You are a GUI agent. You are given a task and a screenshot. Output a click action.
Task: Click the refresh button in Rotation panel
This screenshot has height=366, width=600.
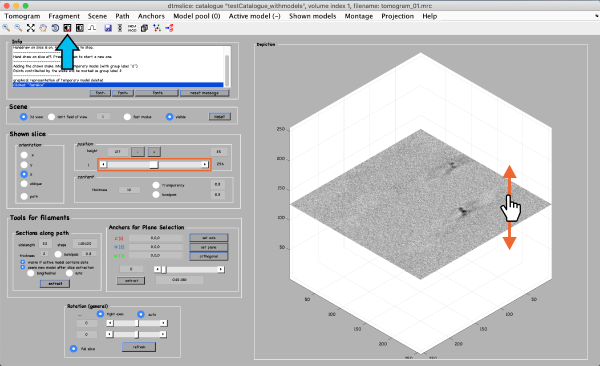pyautogui.click(x=139, y=347)
